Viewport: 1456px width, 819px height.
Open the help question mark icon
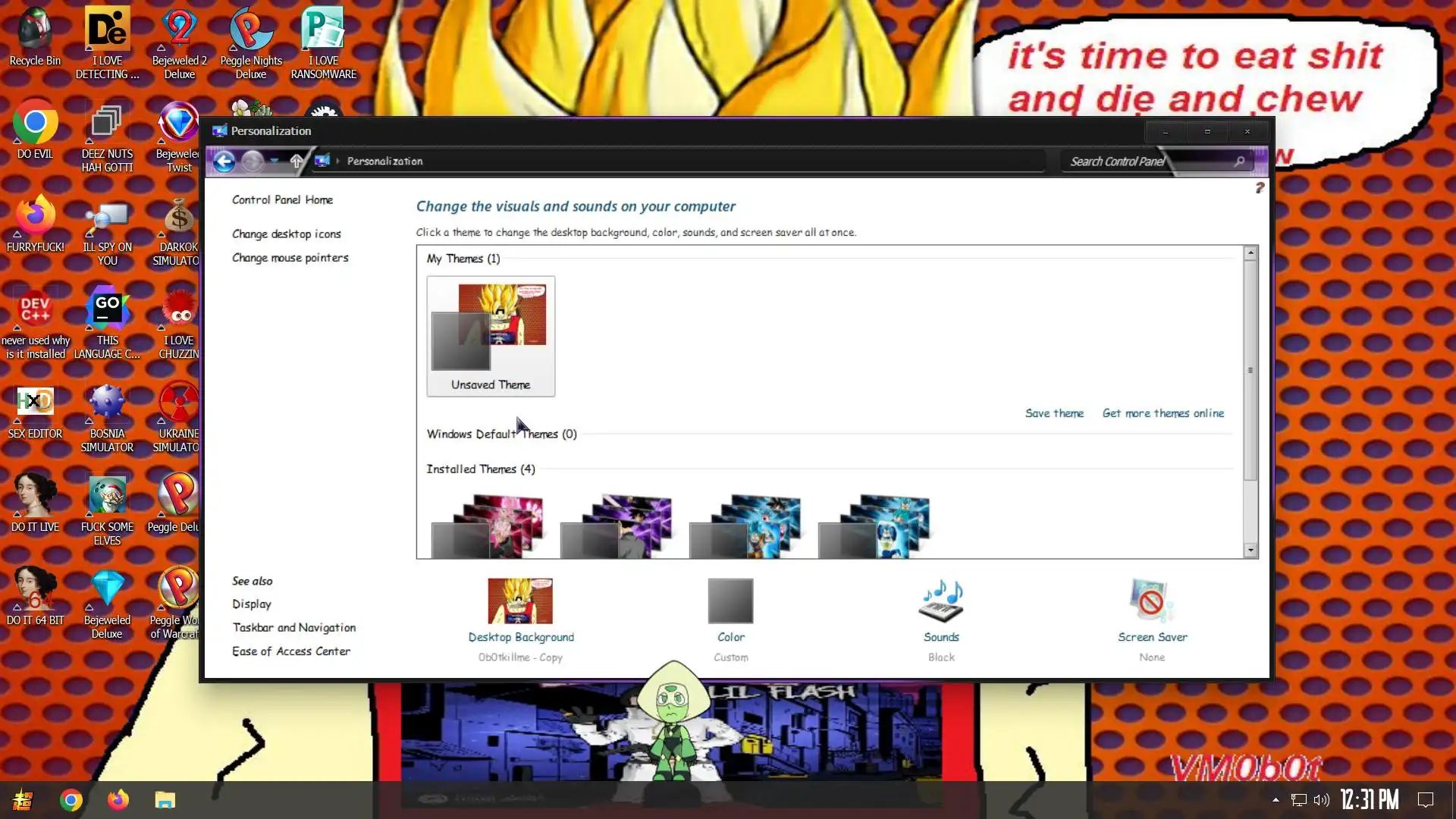(x=1260, y=187)
